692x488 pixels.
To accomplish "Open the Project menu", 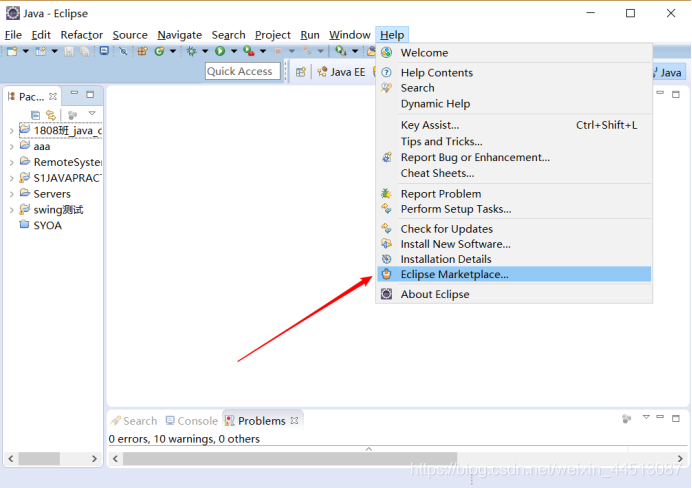I will (273, 35).
